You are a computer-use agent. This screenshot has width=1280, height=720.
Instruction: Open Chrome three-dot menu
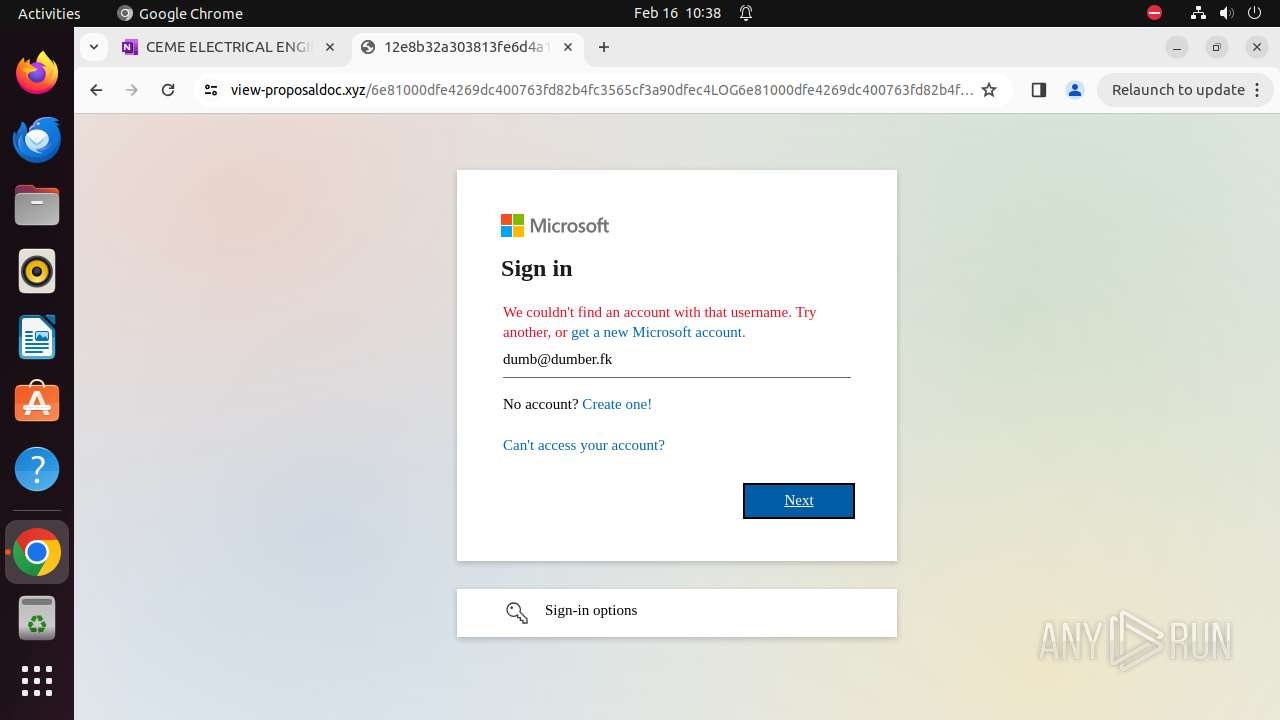[1258, 90]
